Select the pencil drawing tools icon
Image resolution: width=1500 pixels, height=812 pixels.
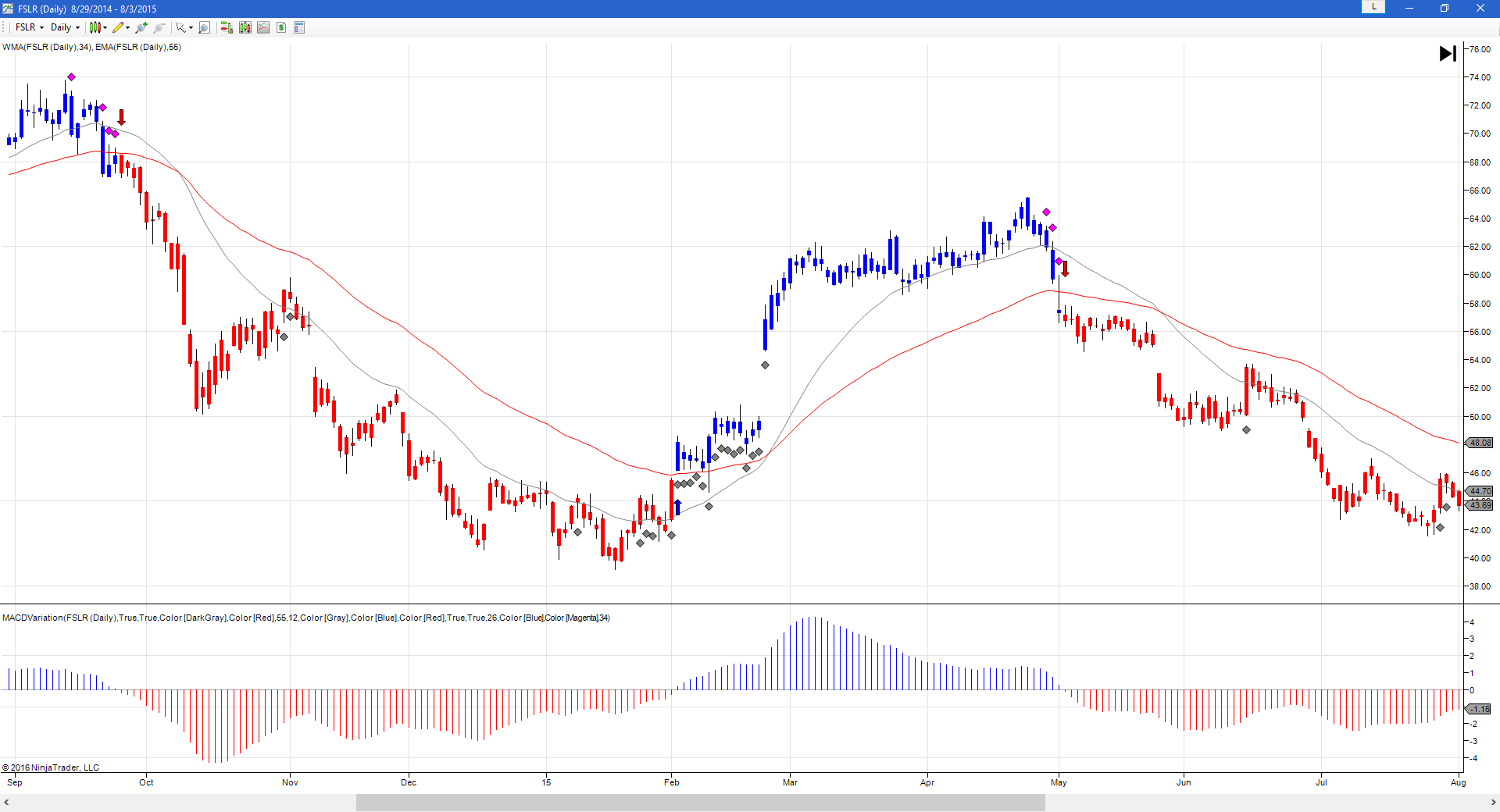118,27
